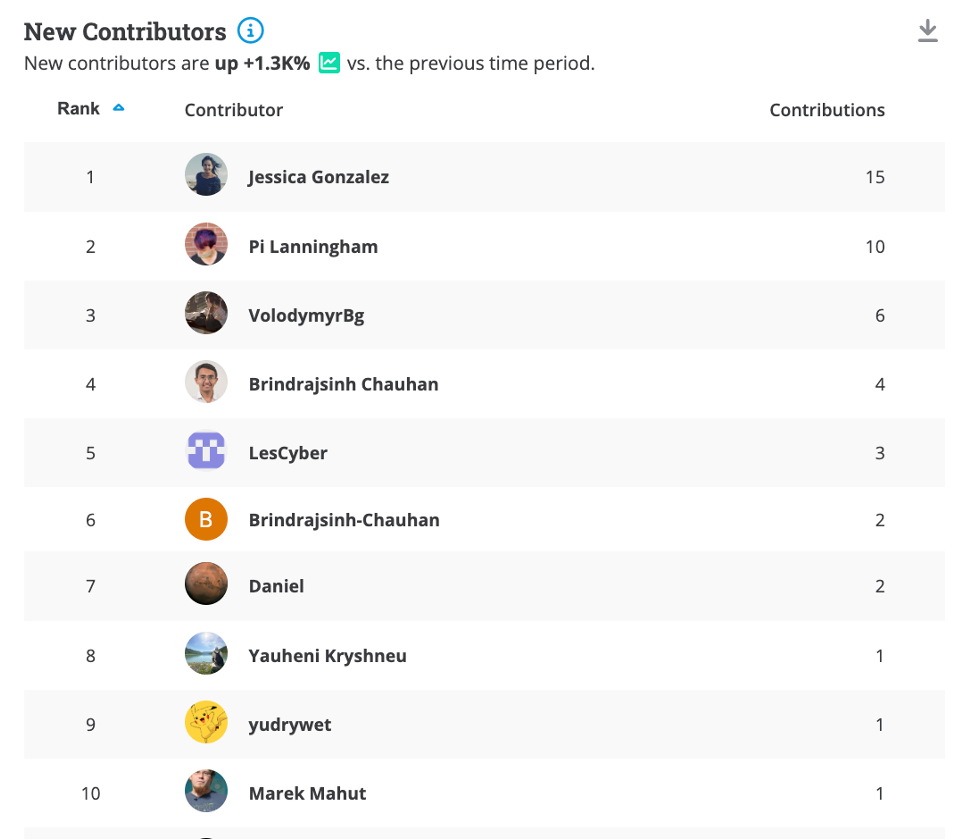Click Pi Lanningham's avatar picture
The width and height of the screenshot is (980, 840).
pos(206,244)
